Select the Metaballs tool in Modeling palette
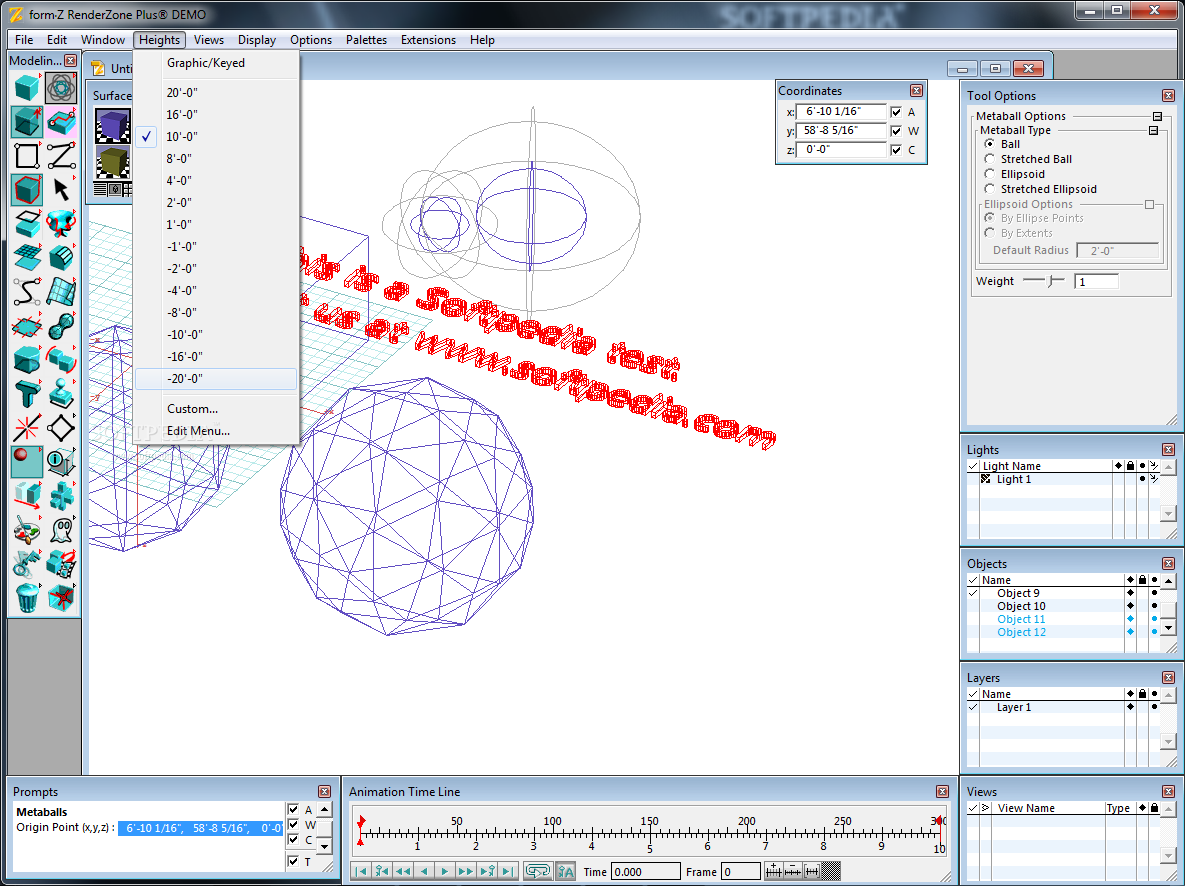The image size is (1185, 886). (61, 88)
